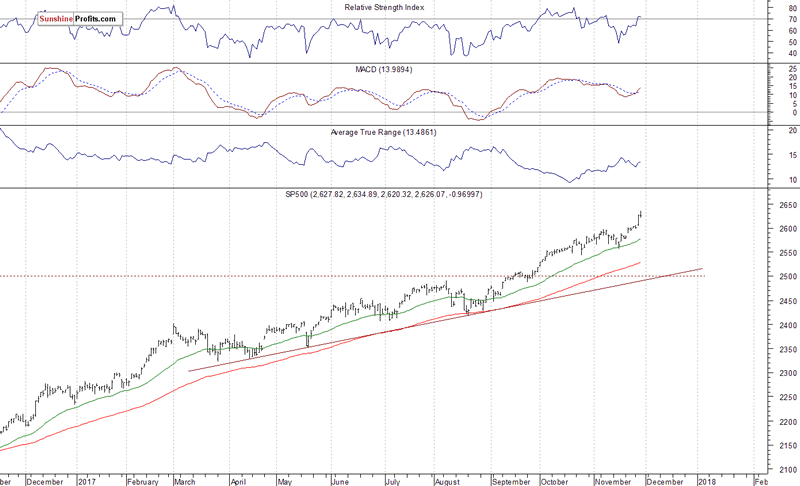
Task: Click the August label on time axis
Action: pos(447,482)
